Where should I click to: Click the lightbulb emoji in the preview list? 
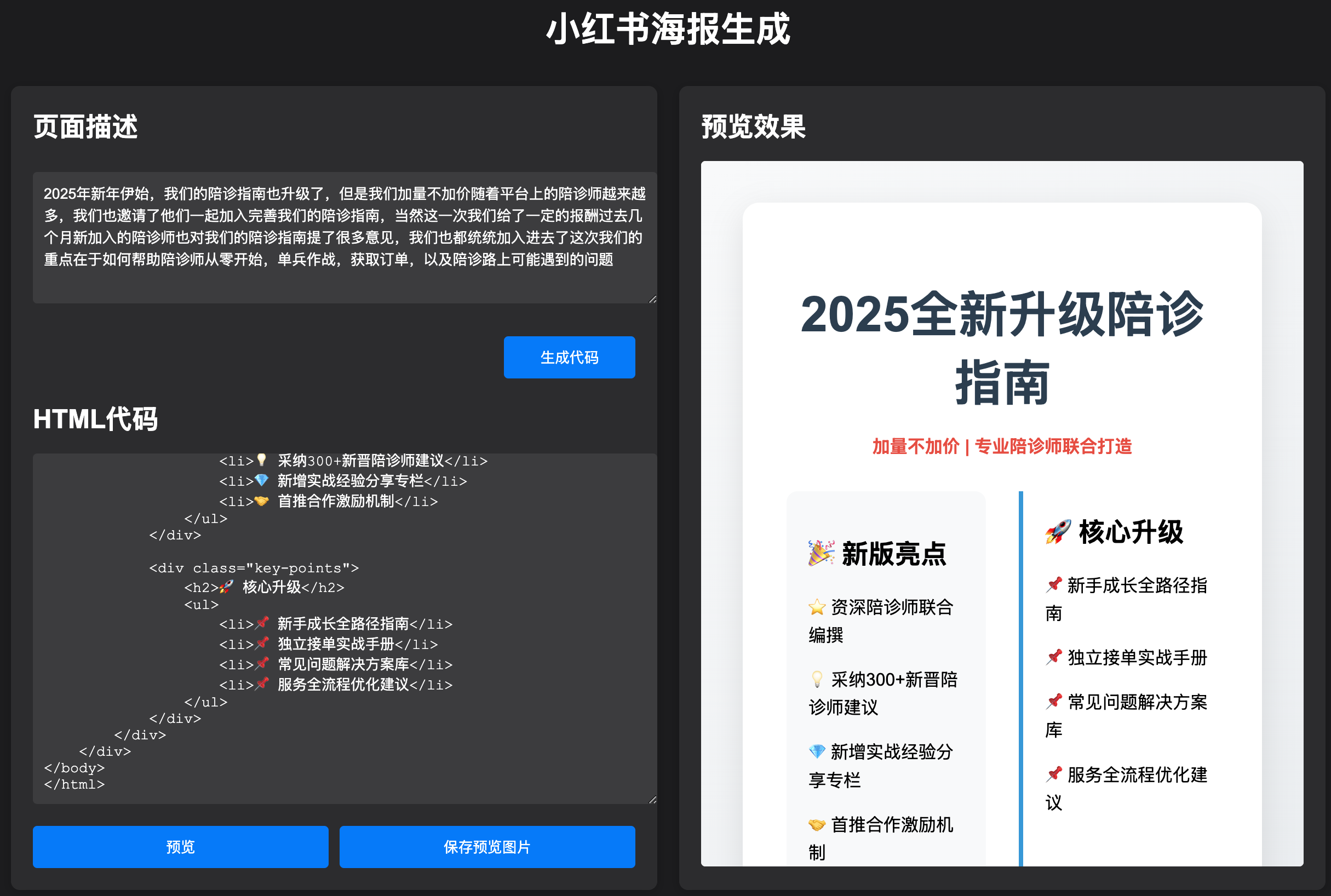coord(817,680)
